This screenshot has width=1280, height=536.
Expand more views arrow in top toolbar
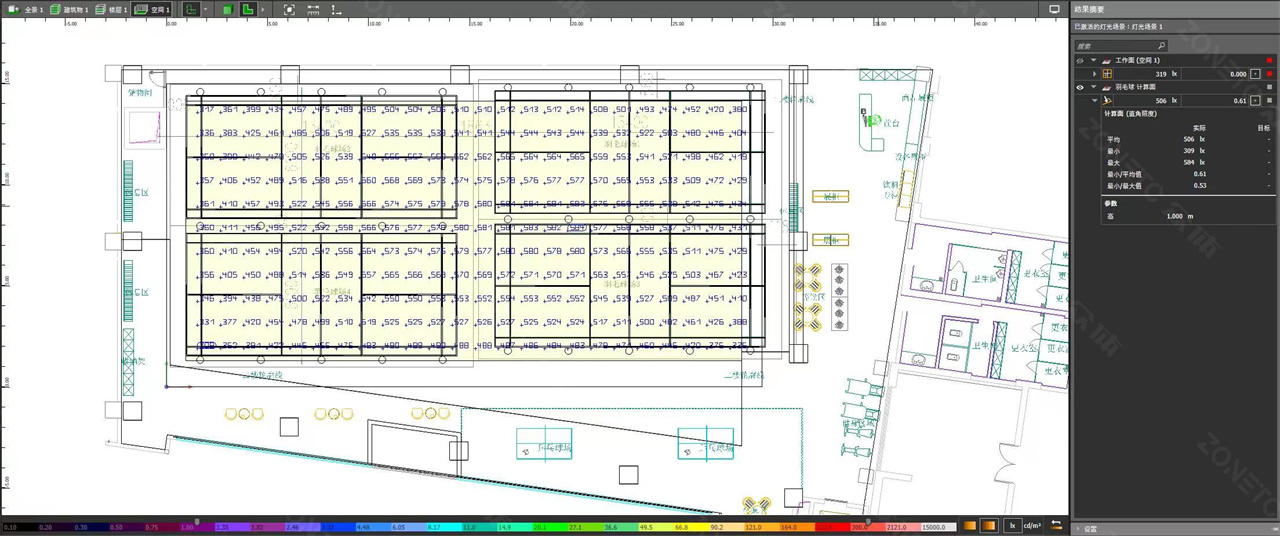pos(263,9)
